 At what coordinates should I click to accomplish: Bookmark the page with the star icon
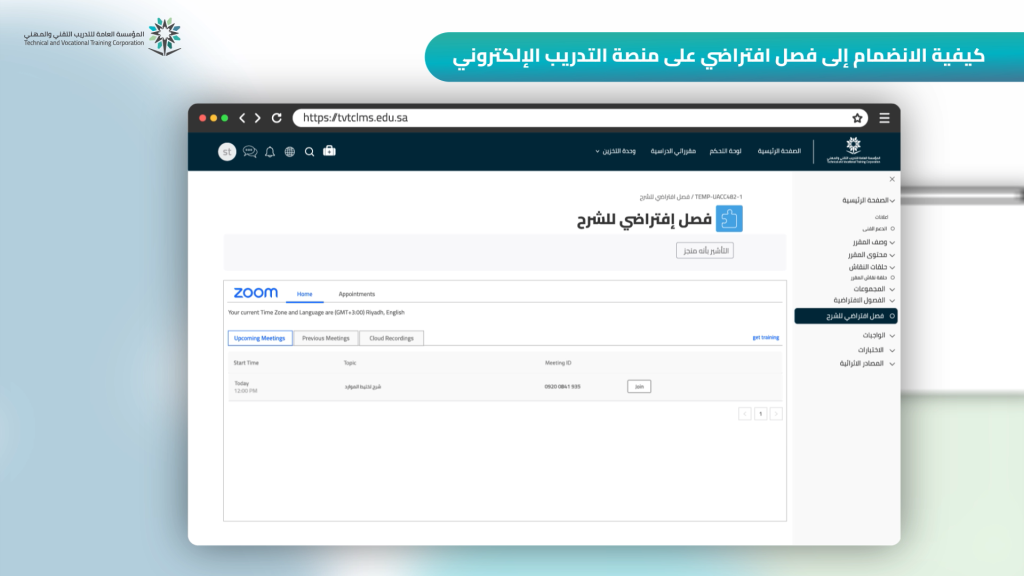pos(857,118)
